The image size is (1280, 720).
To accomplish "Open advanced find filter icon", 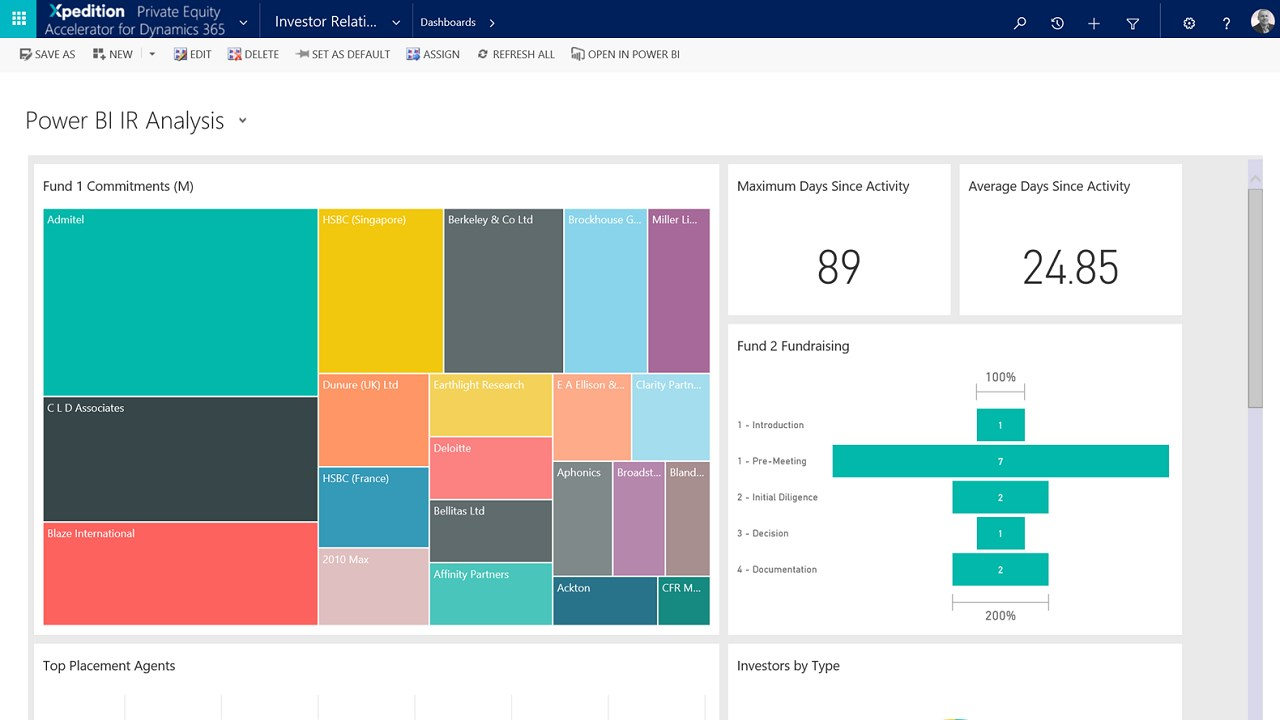I will coord(1132,23).
